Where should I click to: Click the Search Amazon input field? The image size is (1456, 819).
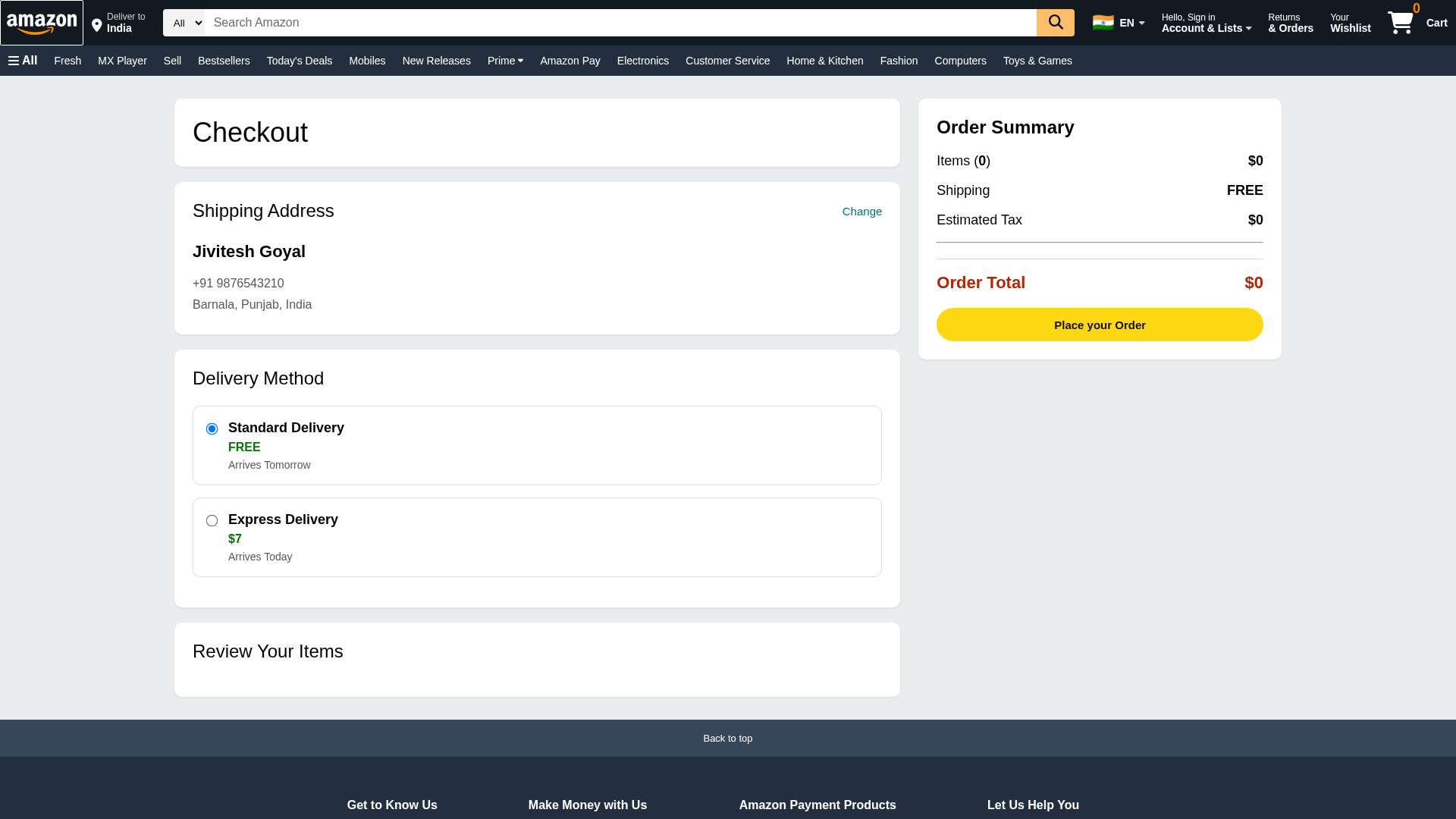click(x=620, y=23)
